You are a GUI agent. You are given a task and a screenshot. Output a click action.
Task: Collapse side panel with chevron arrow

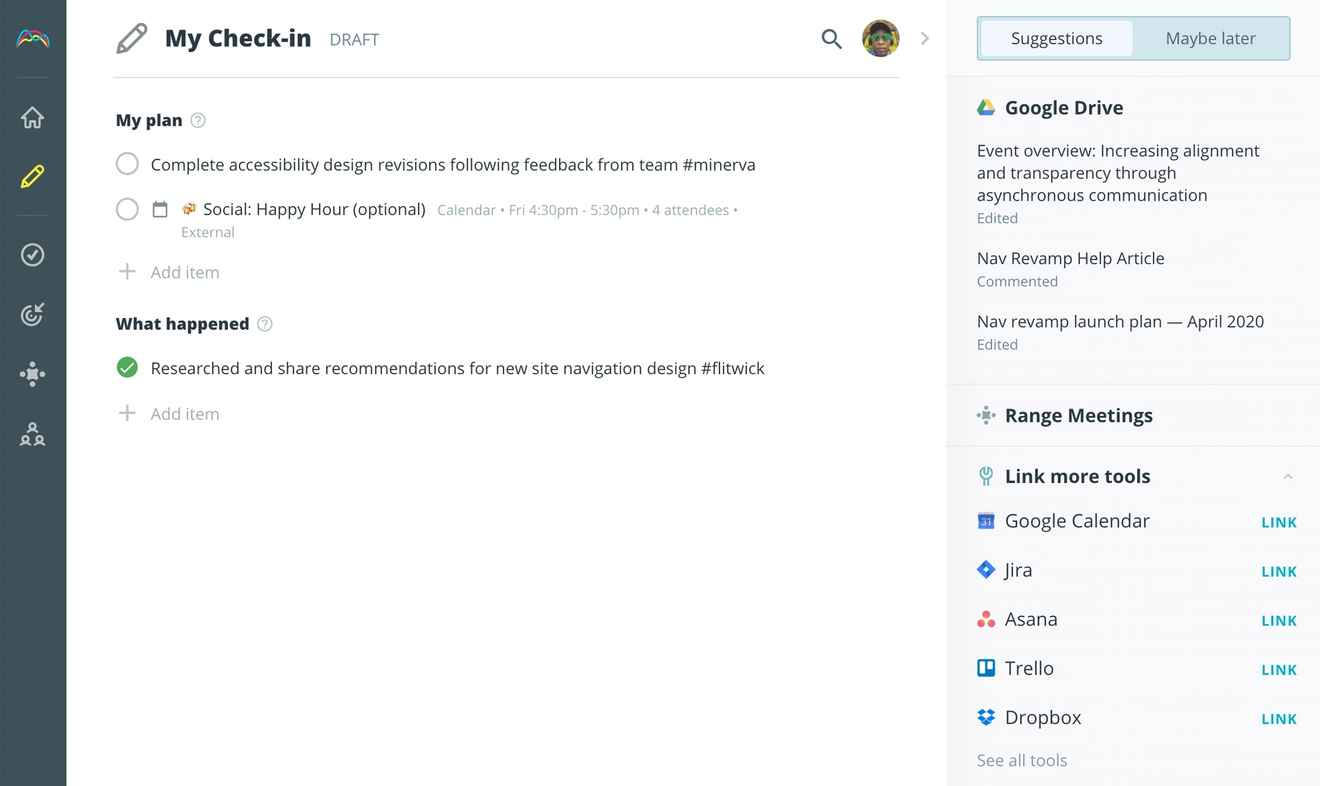925,39
